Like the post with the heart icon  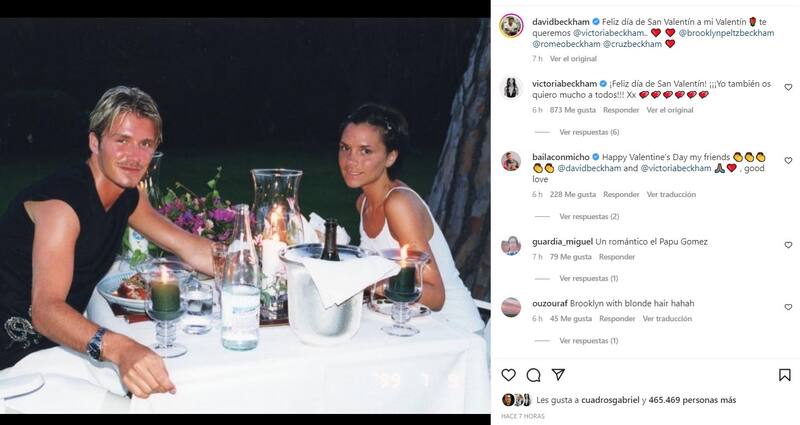coord(509,375)
